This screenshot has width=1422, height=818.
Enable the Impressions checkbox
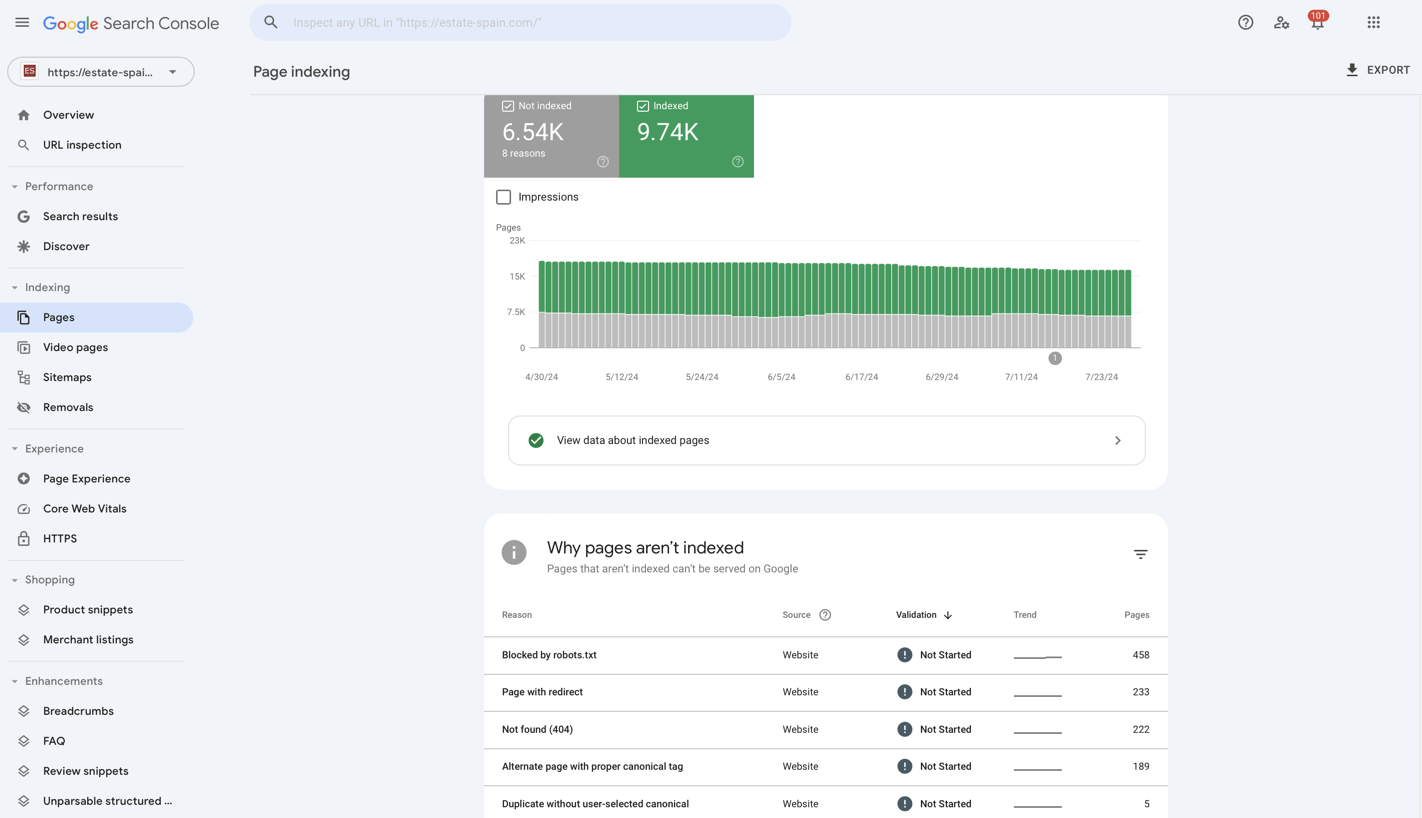coord(503,197)
